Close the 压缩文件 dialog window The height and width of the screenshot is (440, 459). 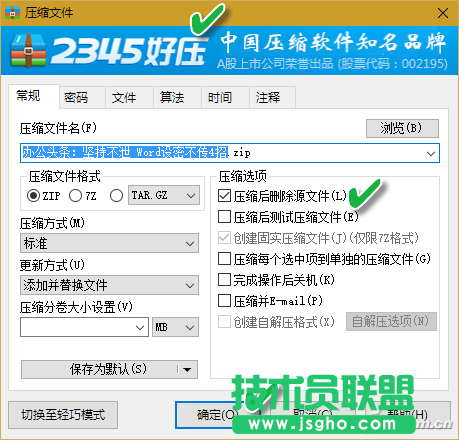coord(443,13)
